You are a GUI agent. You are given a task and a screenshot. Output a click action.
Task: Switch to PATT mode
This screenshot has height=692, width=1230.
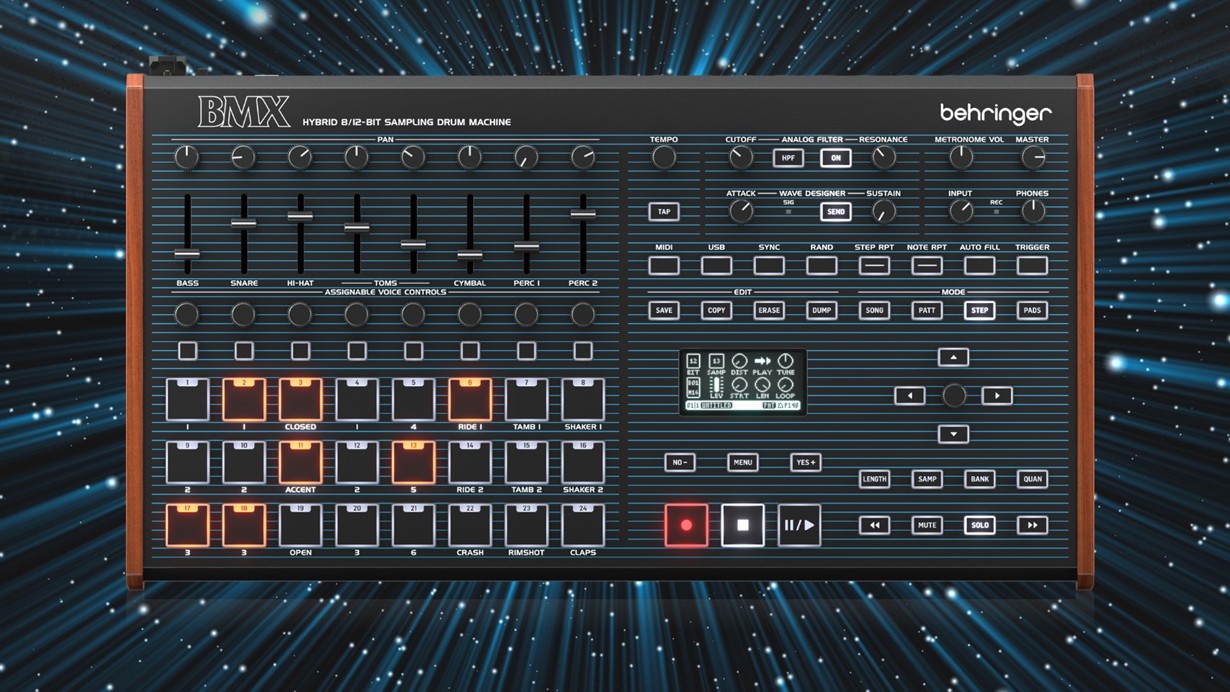(927, 310)
